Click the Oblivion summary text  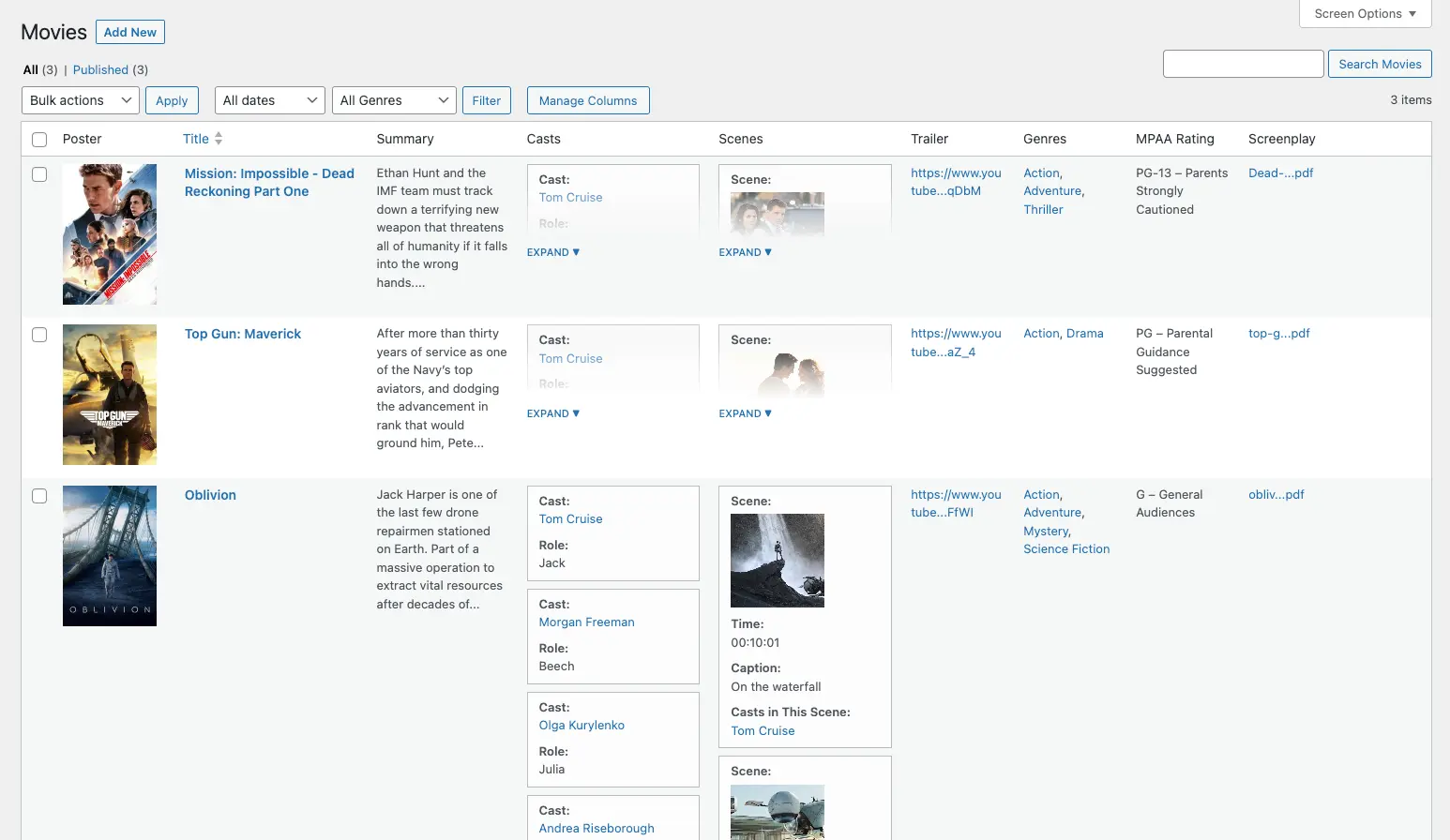(x=440, y=549)
